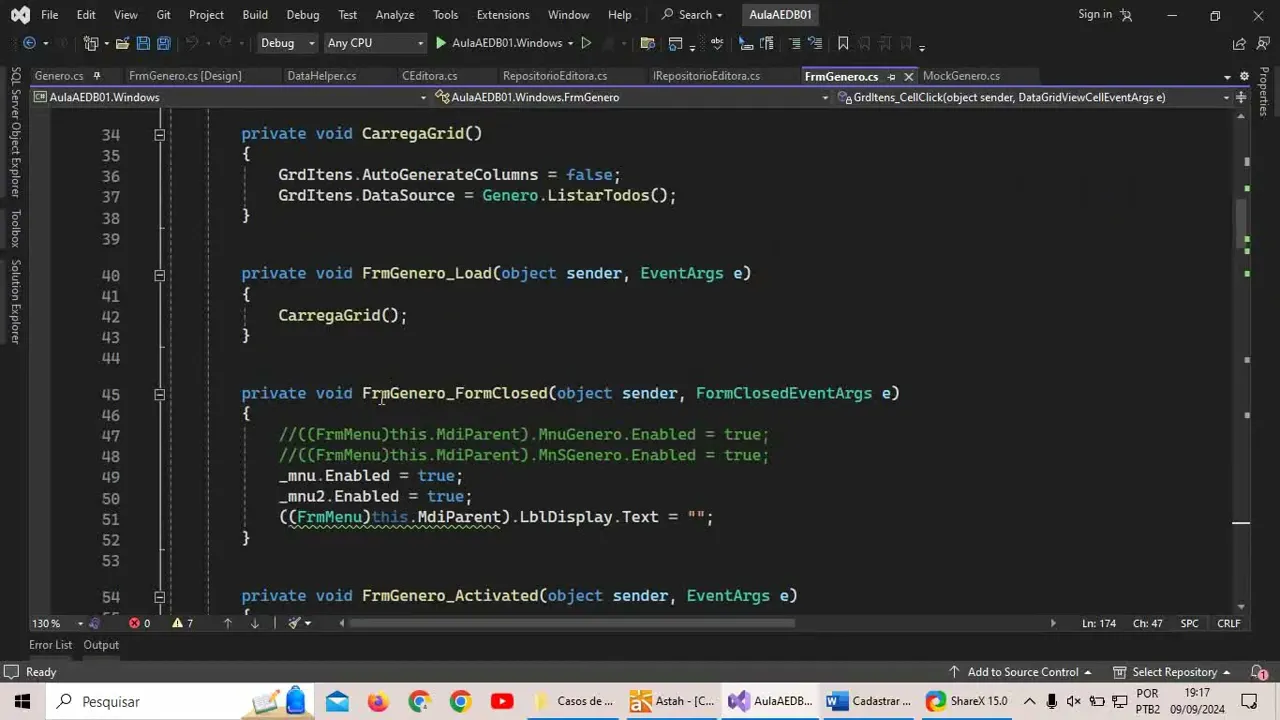Image resolution: width=1280 pixels, height=720 pixels.
Task: Click the Search box in title bar
Action: (x=692, y=15)
